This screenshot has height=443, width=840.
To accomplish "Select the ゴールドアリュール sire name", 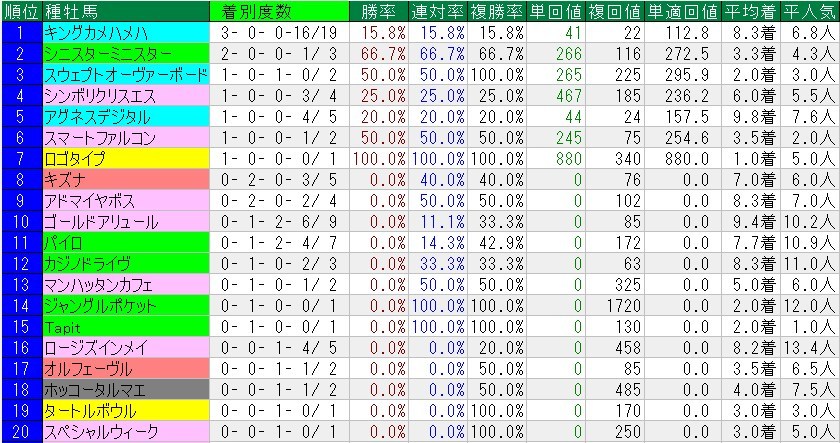I will click(x=126, y=222).
